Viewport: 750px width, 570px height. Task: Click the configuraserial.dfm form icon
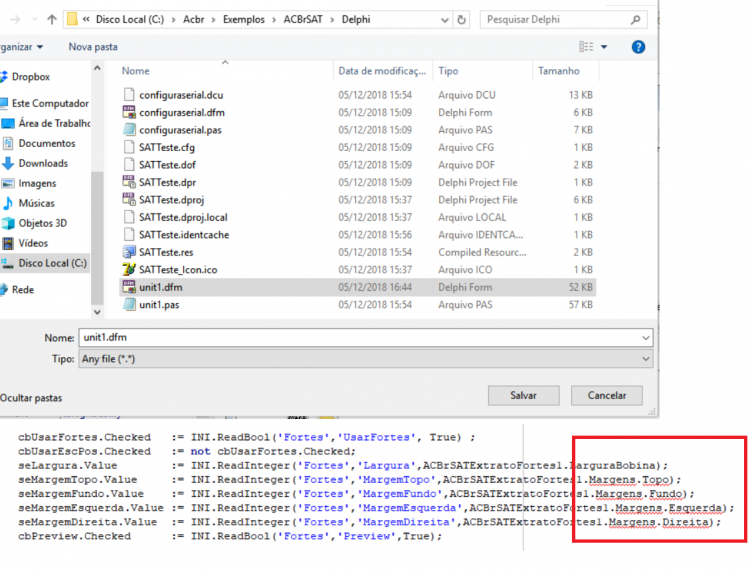[129, 112]
